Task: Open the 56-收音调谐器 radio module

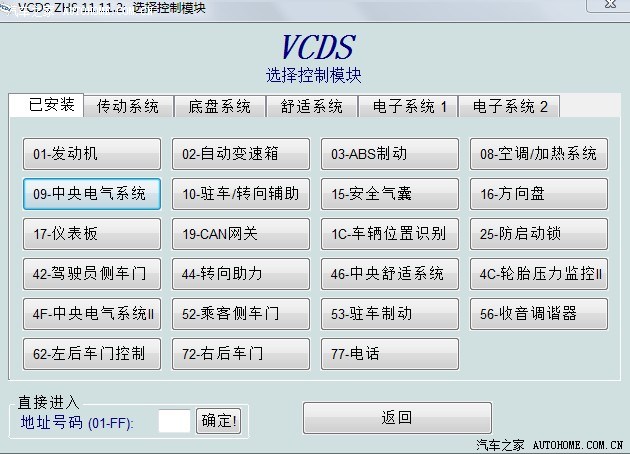Action: (x=538, y=314)
